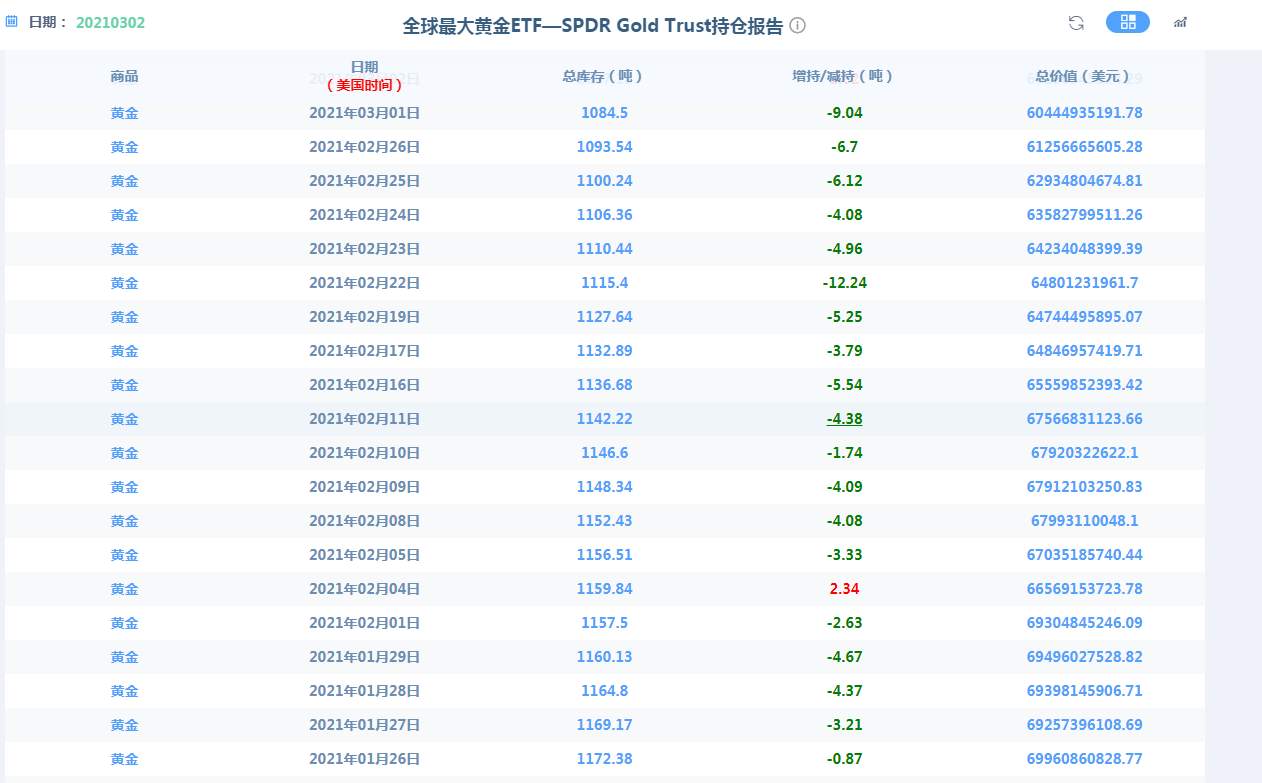1262x783 pixels.
Task: Click total value 64234048399.39
Action: click(x=1084, y=249)
